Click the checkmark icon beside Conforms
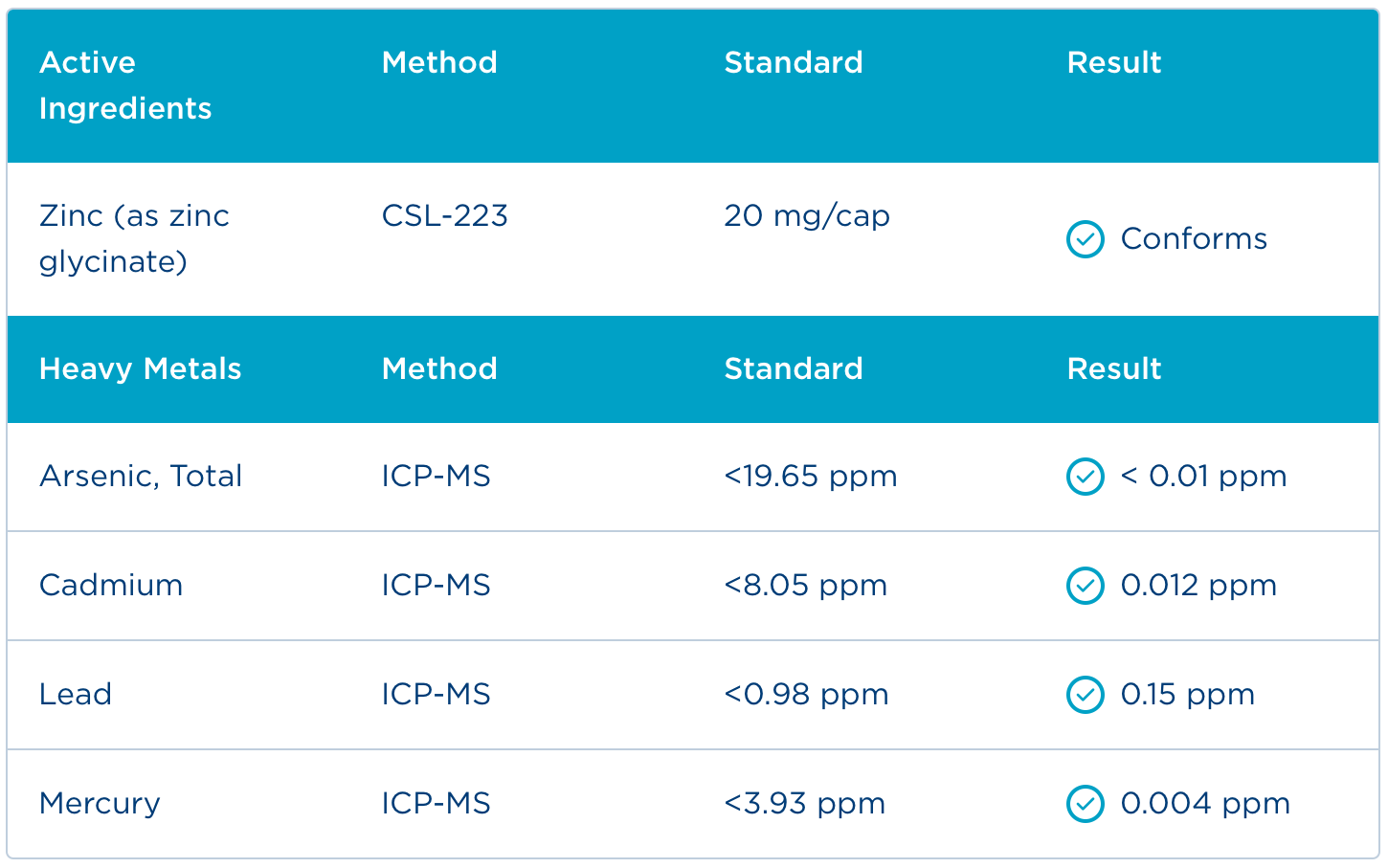The height and width of the screenshot is (868, 1388). coord(1085,239)
